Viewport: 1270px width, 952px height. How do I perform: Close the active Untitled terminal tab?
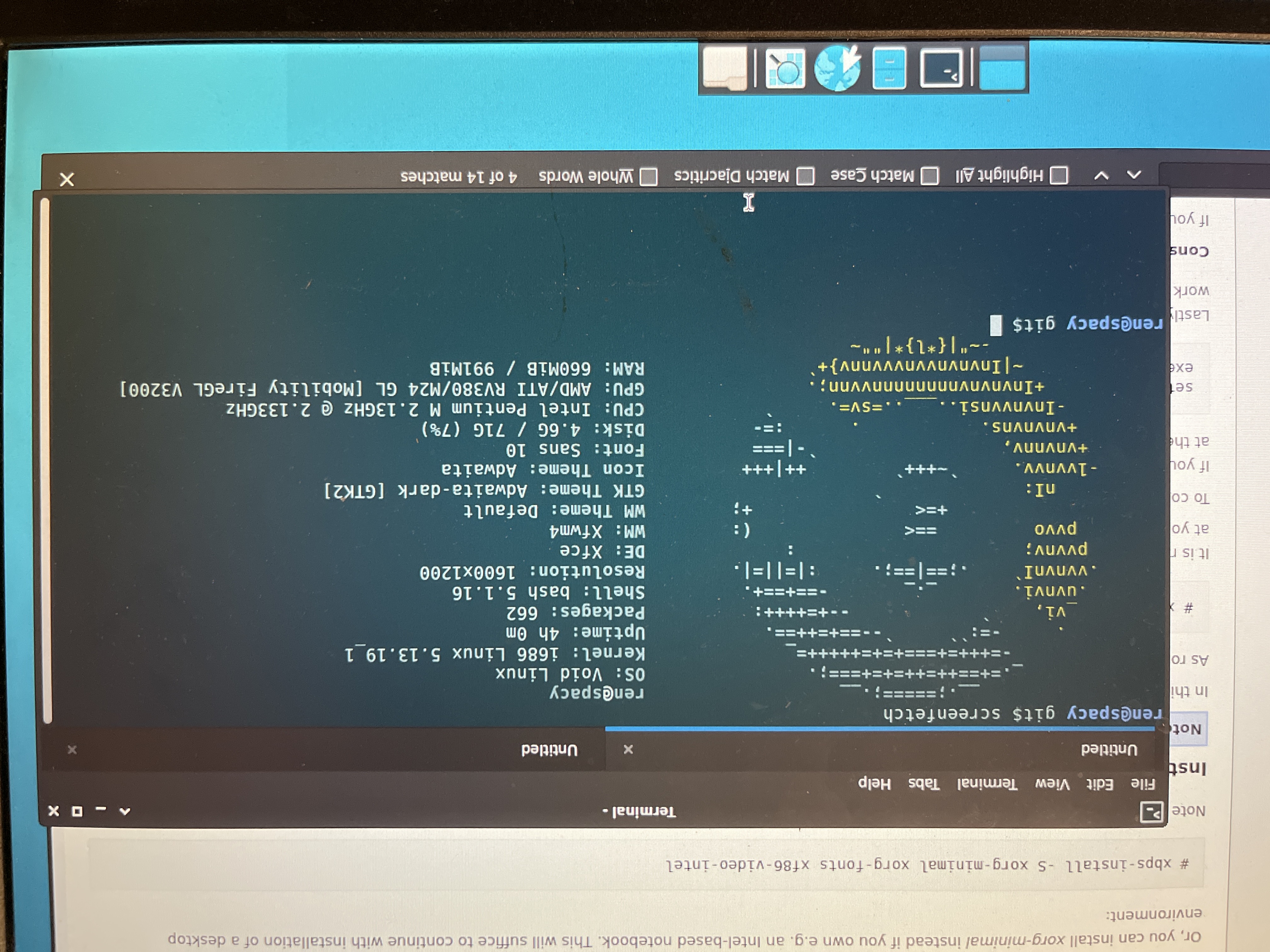[628, 750]
